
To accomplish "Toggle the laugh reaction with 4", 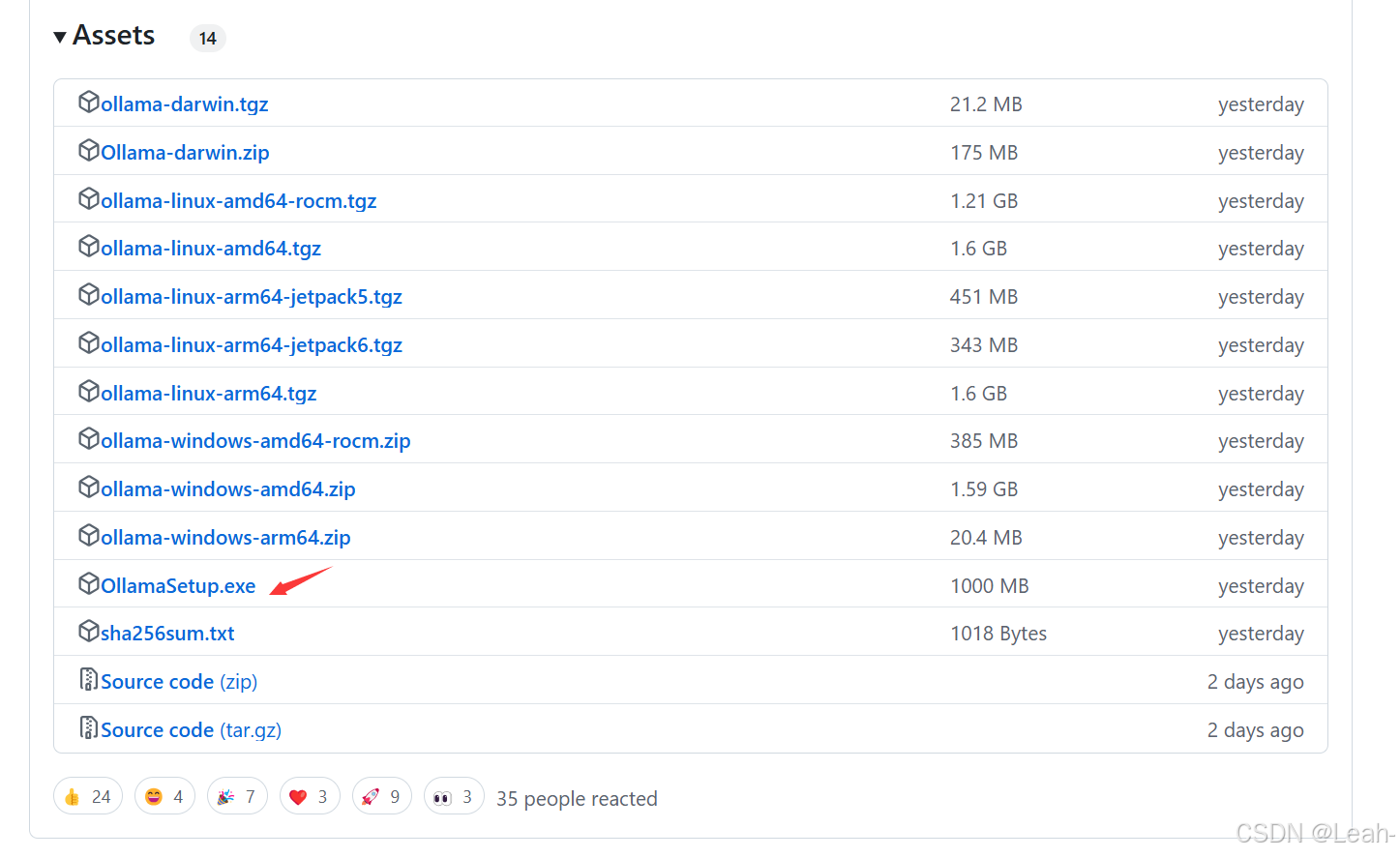I will coord(164,796).
